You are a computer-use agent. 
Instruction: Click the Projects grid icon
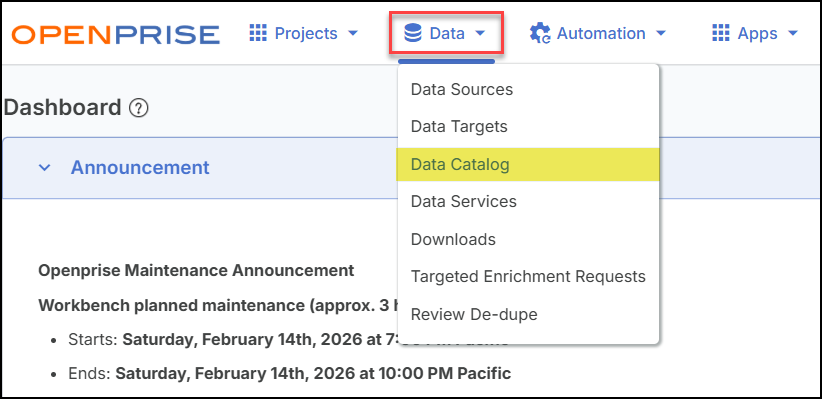coord(258,34)
